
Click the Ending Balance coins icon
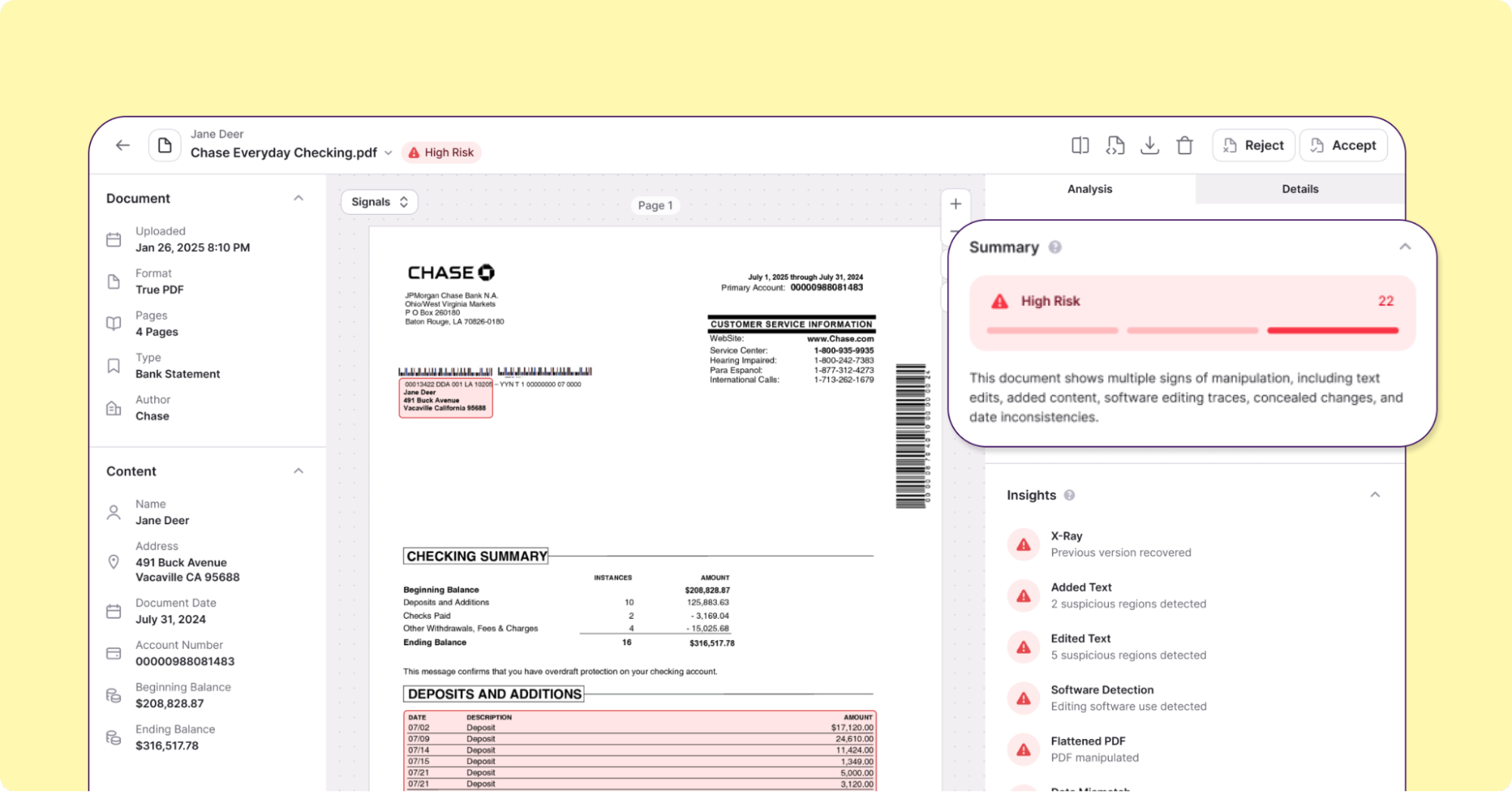tap(113, 738)
